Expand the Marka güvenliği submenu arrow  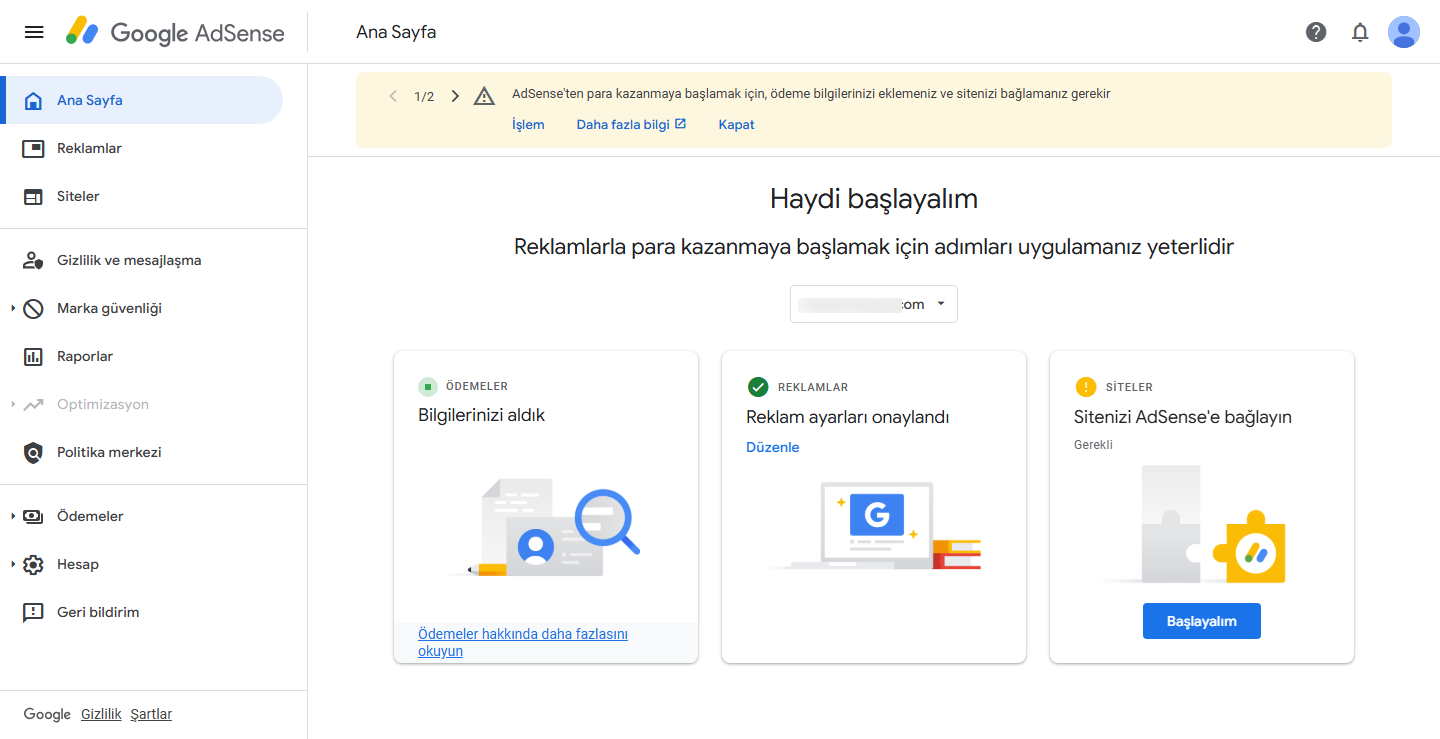coord(13,308)
